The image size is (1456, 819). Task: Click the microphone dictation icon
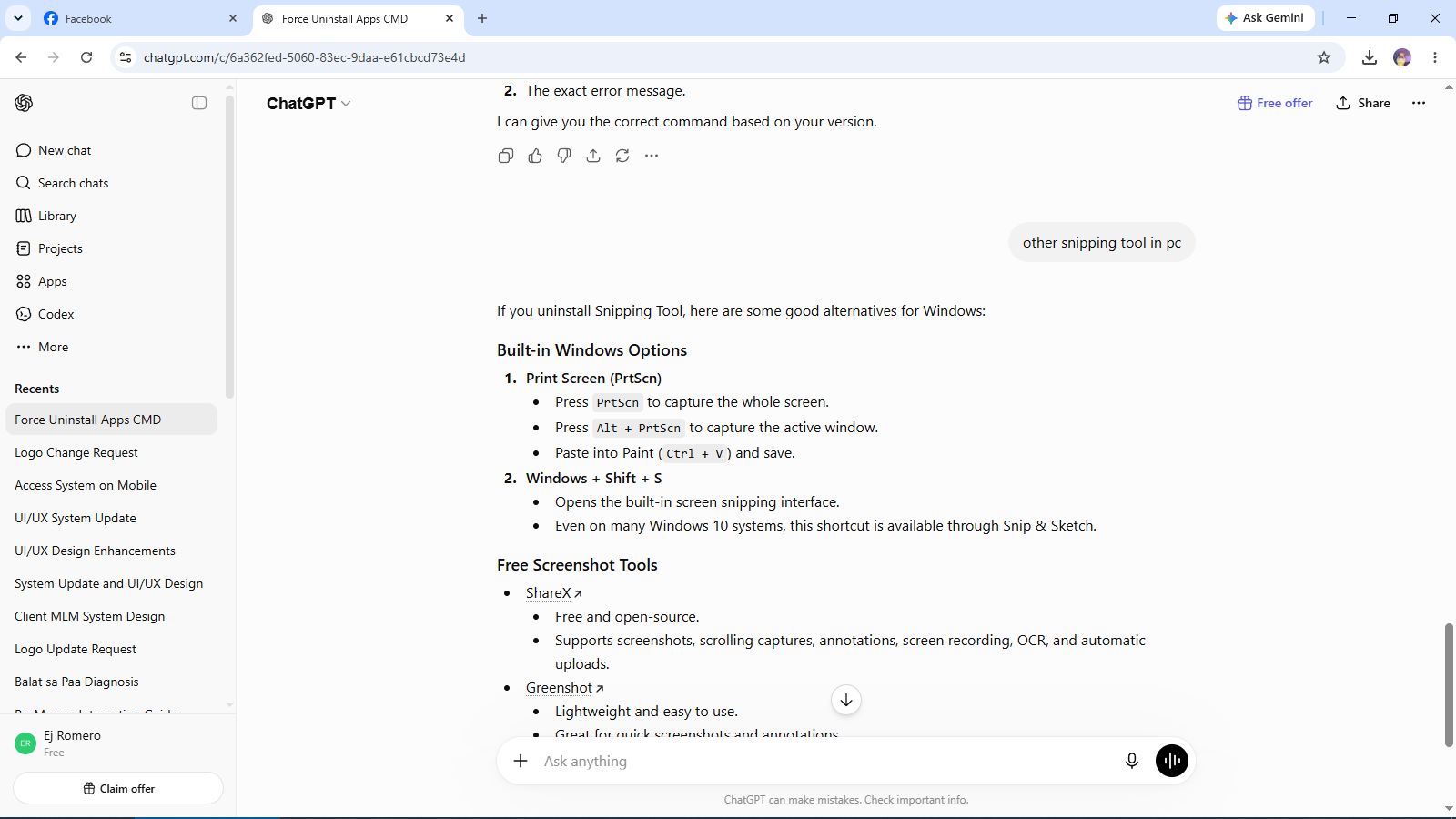(1132, 761)
